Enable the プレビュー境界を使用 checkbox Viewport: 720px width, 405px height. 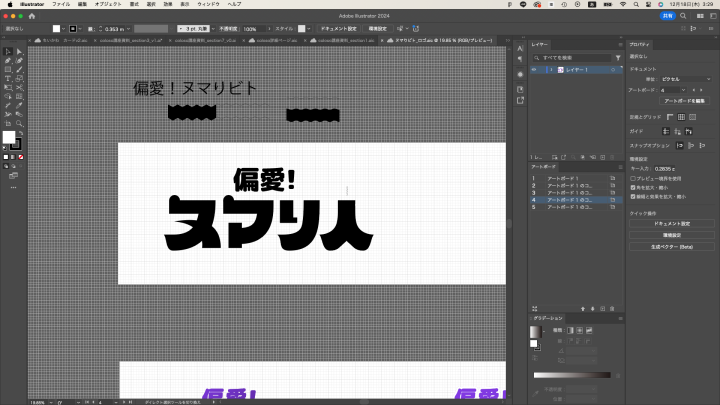(633, 179)
